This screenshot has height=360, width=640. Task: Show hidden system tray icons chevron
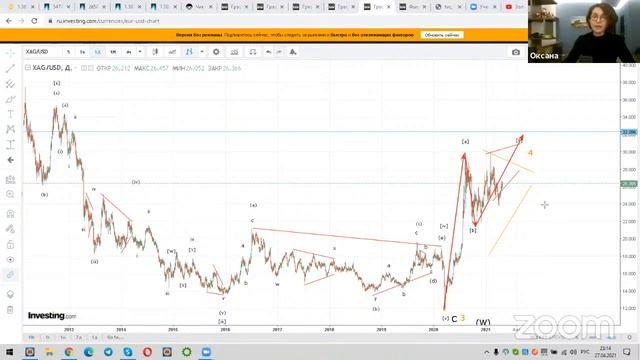coord(487,352)
